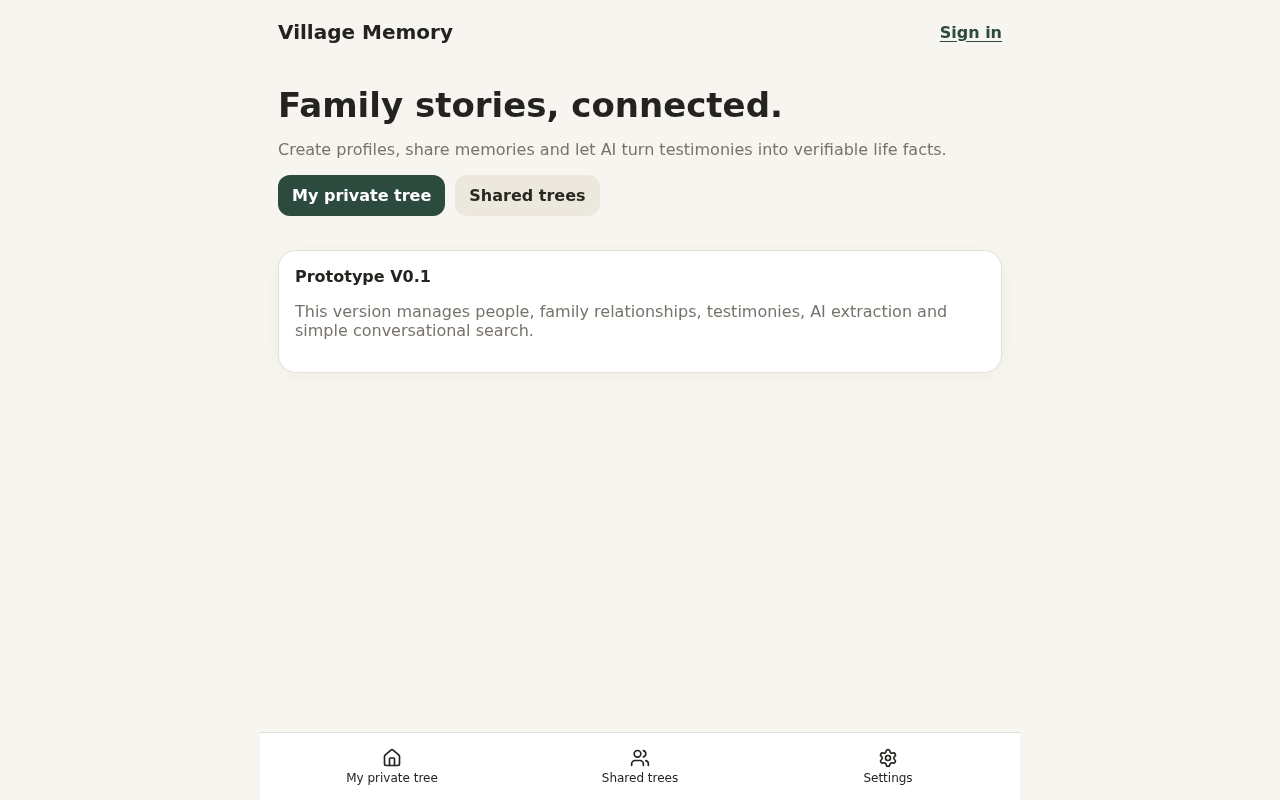1280x800 pixels.
Task: Select the dark green My private tree button
Action: click(x=361, y=195)
